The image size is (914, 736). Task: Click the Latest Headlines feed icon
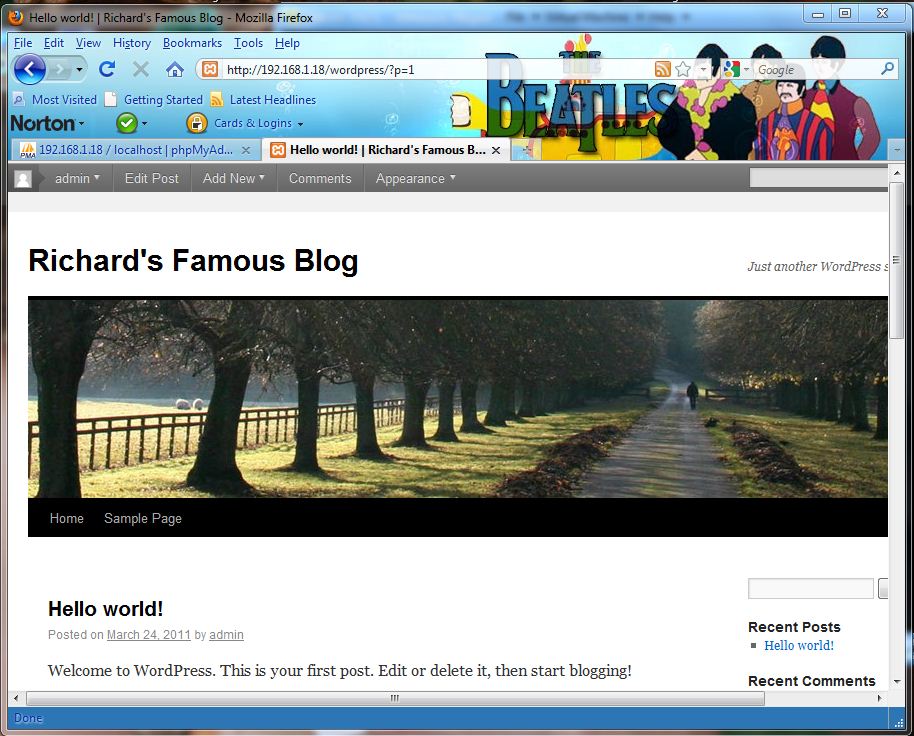click(x=217, y=100)
